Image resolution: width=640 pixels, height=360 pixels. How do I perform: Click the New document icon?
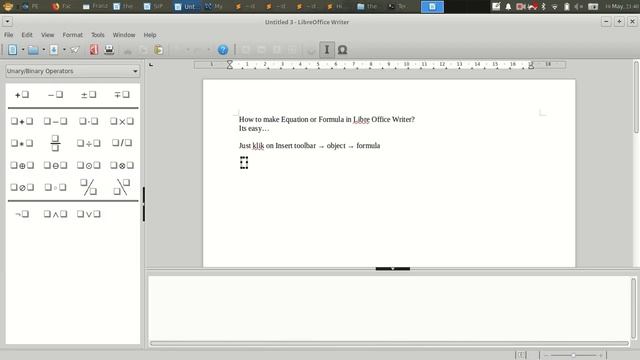click(12, 50)
